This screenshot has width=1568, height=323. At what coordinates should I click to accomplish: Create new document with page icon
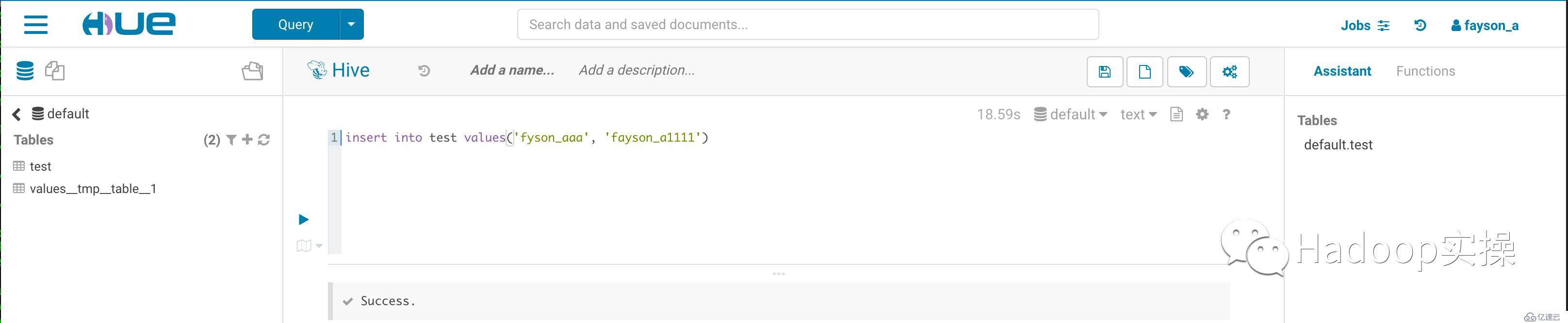[x=1145, y=72]
